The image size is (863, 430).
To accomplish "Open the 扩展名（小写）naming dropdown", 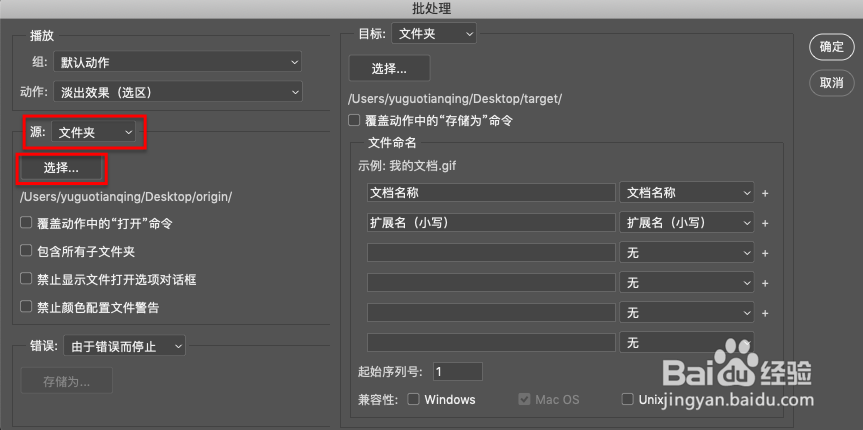I will 686,222.
